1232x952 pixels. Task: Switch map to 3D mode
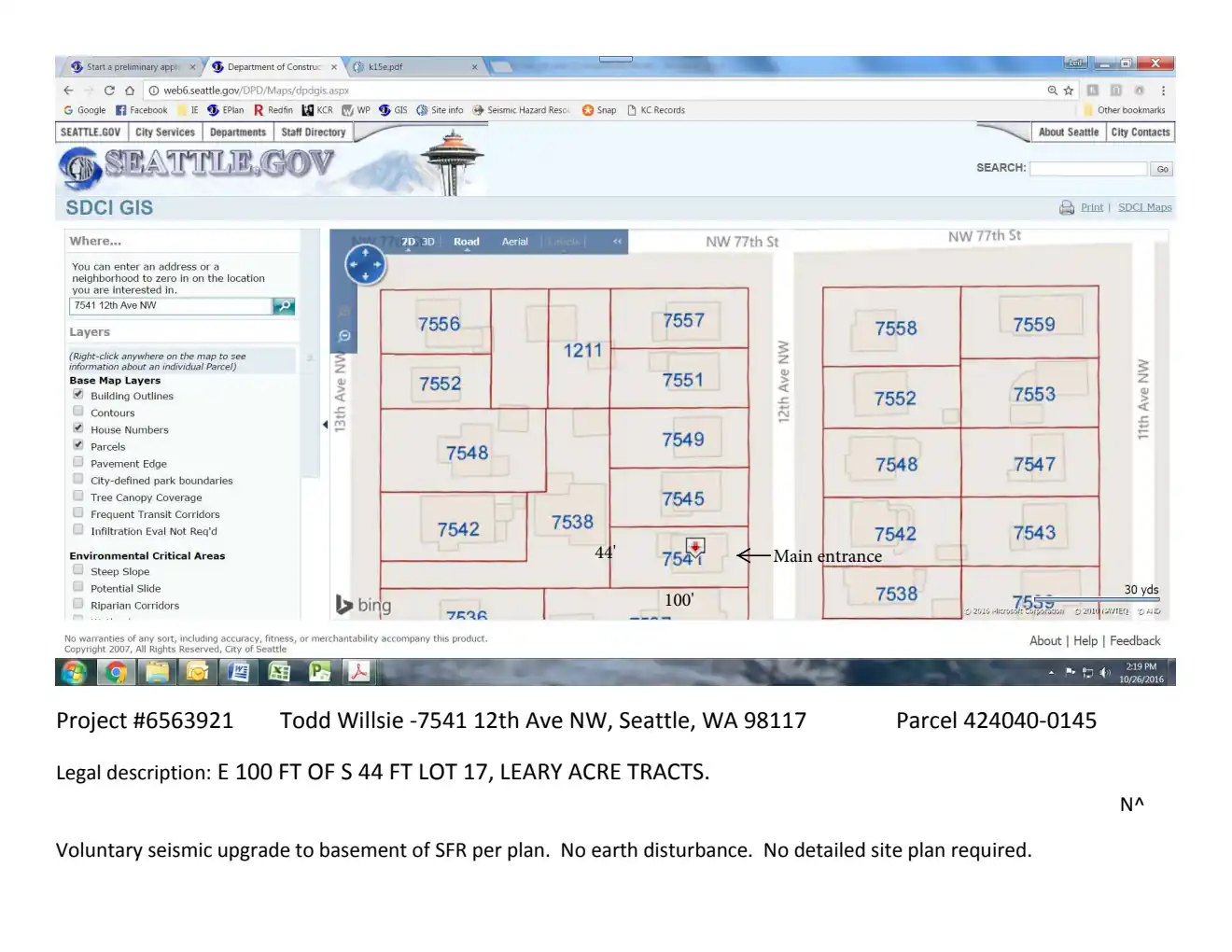pos(428,242)
